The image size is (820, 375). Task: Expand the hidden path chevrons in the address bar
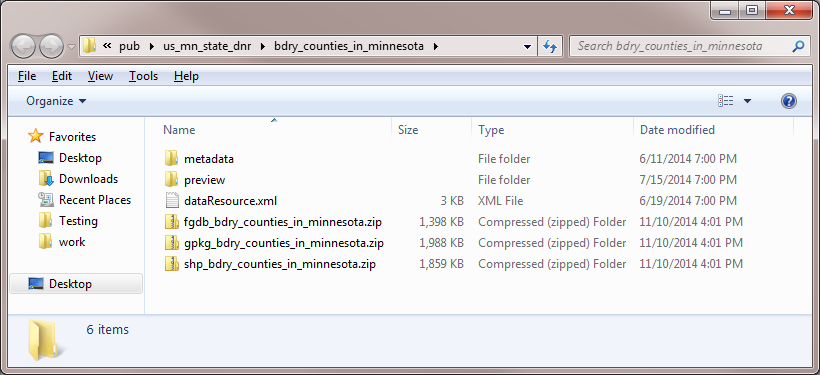pos(107,46)
